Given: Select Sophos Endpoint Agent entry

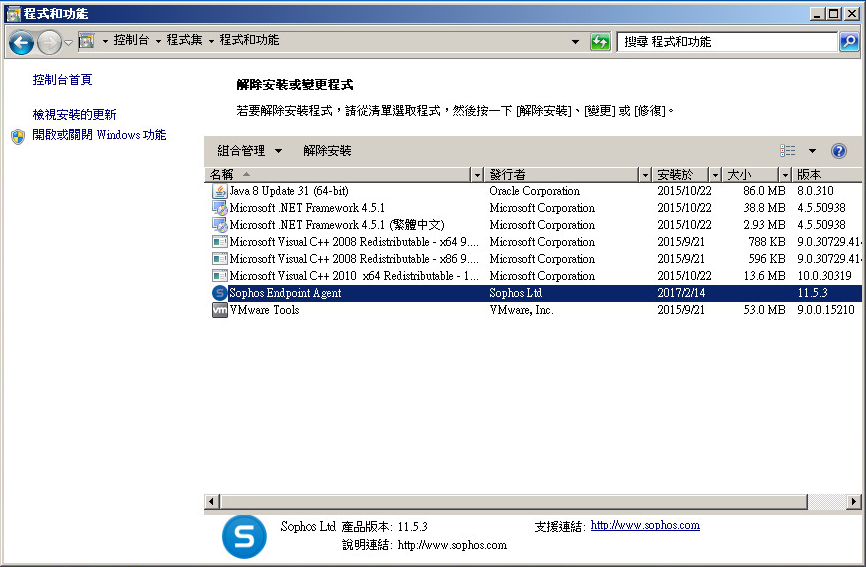Looking at the screenshot, I should tap(285, 293).
